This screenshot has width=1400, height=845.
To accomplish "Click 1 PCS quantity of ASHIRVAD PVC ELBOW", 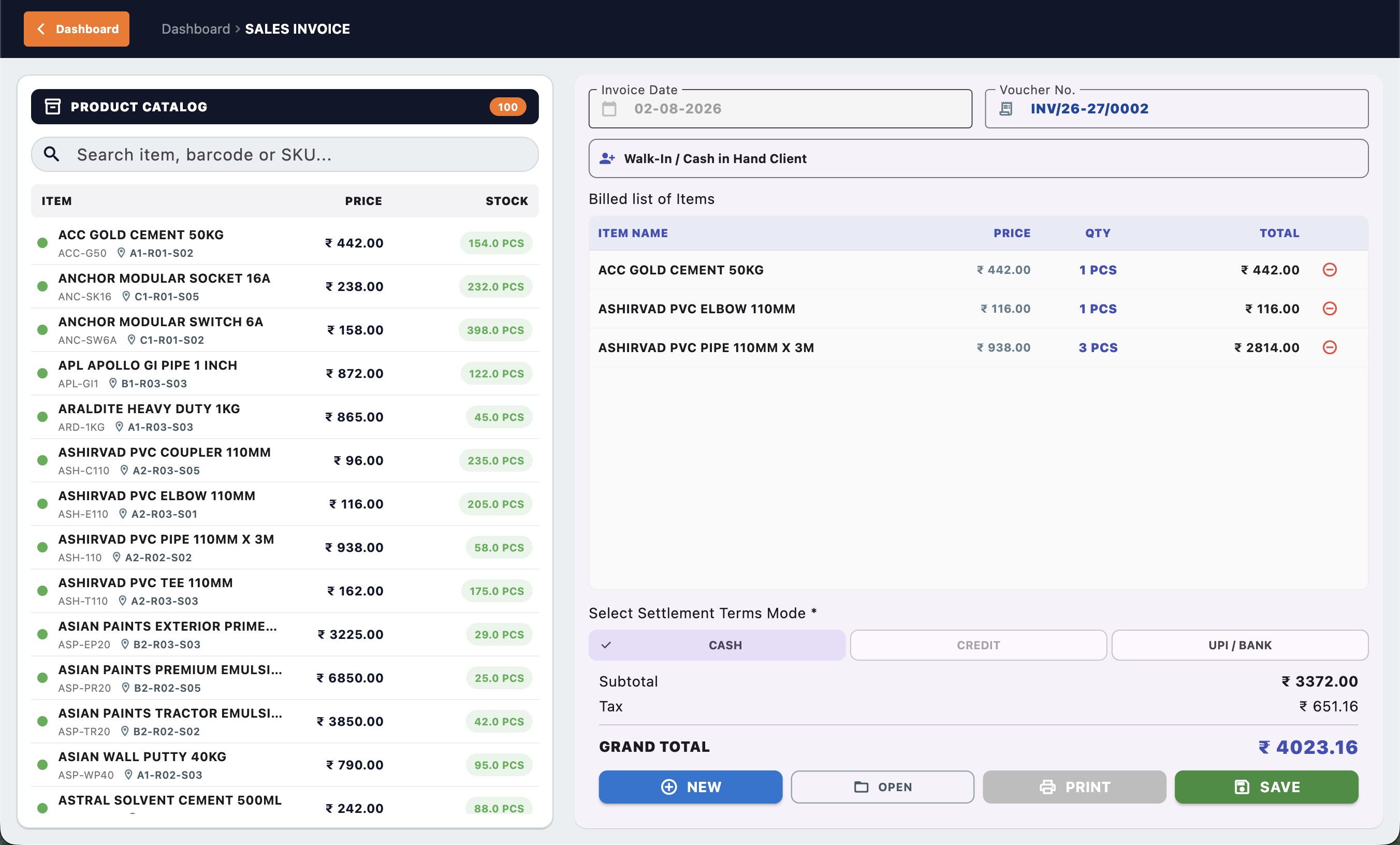I will [1098, 309].
